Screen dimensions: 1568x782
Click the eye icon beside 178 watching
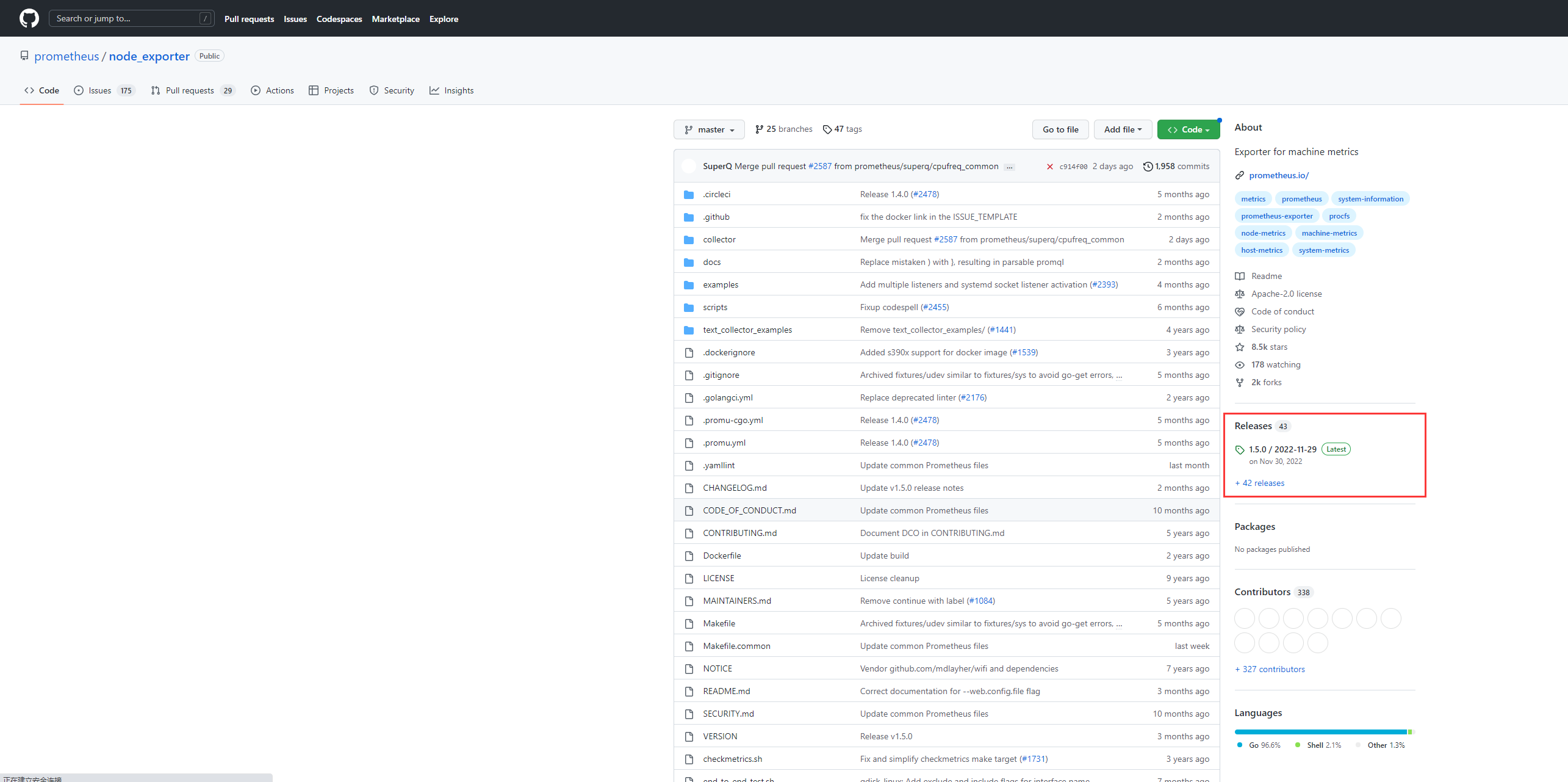[x=1239, y=364]
